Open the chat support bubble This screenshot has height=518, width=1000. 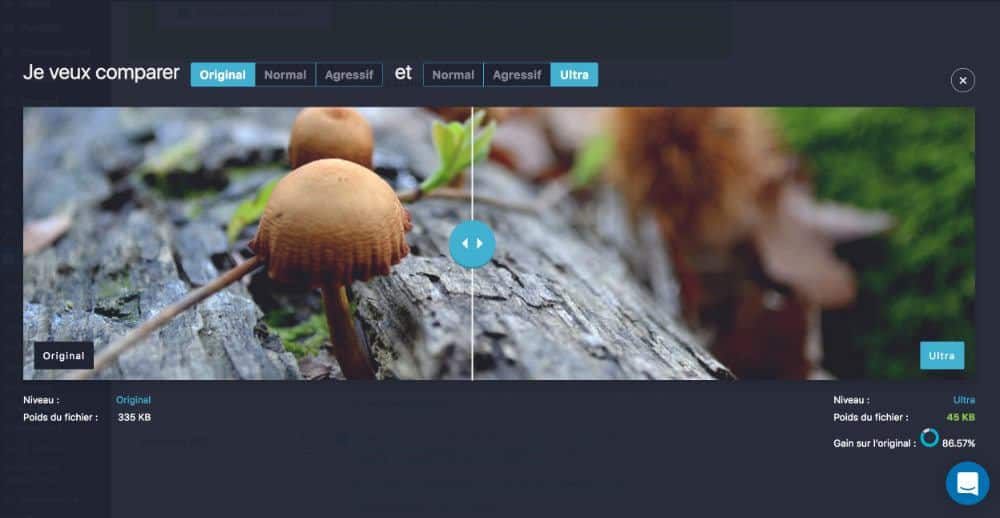pyautogui.click(x=967, y=483)
